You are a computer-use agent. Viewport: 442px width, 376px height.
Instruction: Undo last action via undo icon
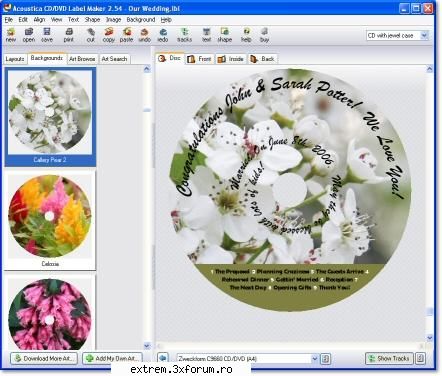pyautogui.click(x=144, y=35)
